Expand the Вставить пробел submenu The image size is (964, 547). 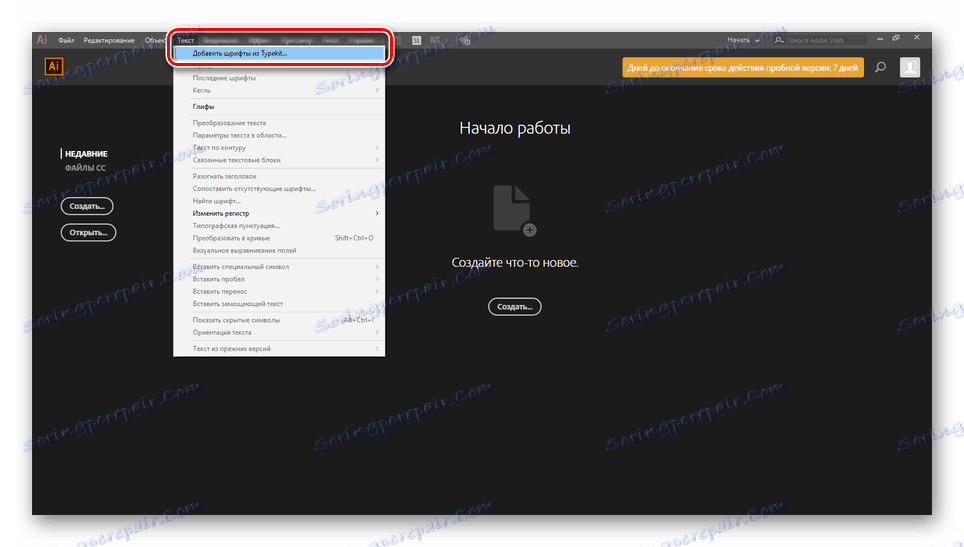(279, 279)
